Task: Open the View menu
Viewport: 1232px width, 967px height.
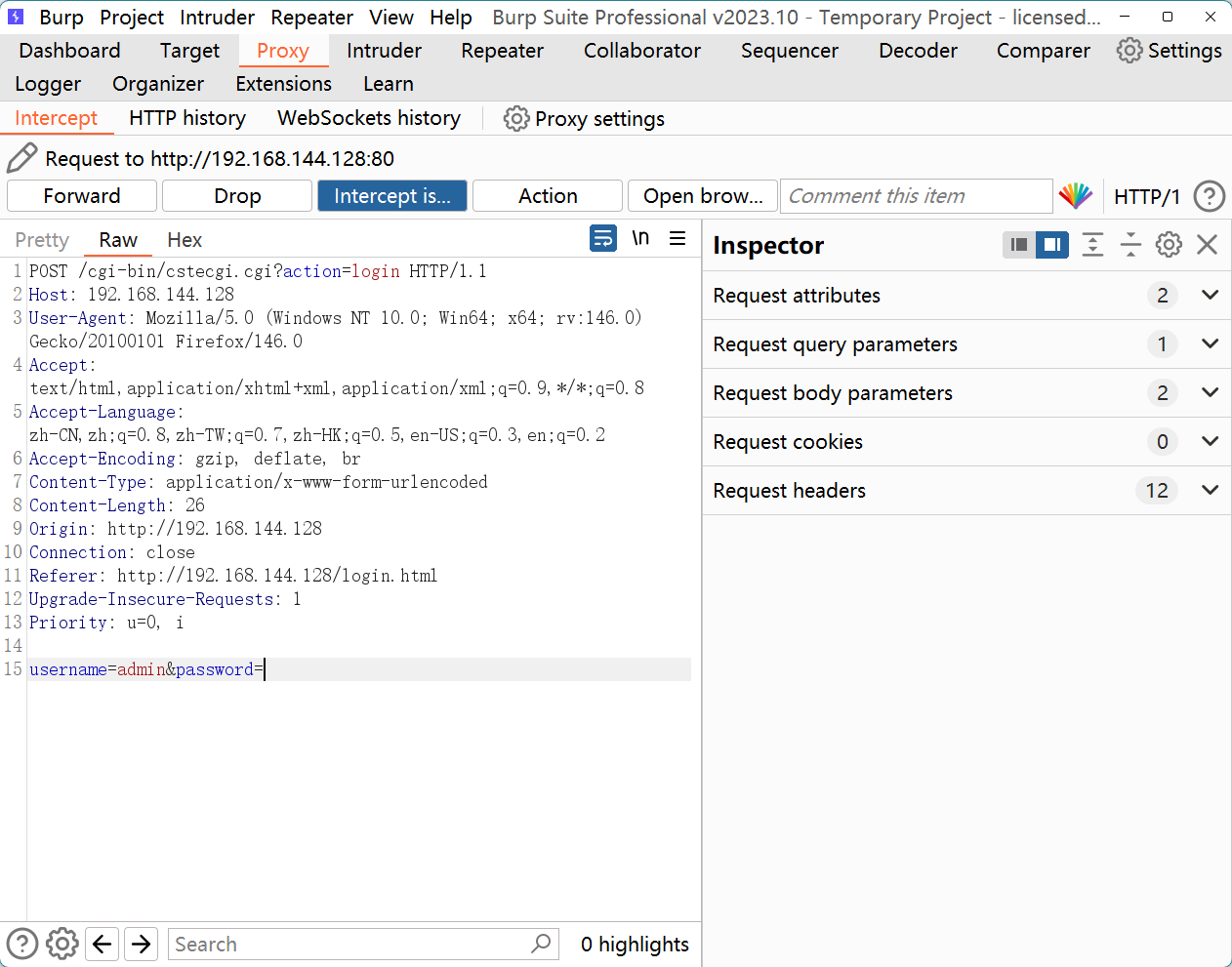Action: click(391, 18)
